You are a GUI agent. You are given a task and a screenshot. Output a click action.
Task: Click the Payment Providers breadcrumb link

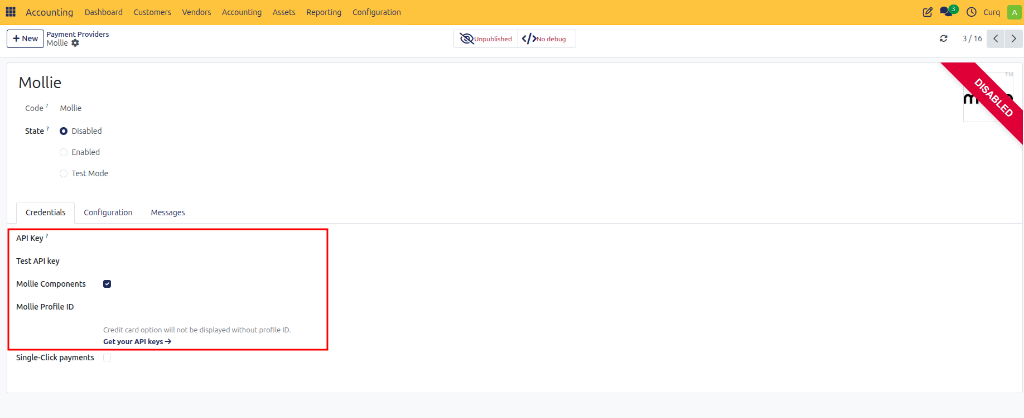(x=78, y=34)
